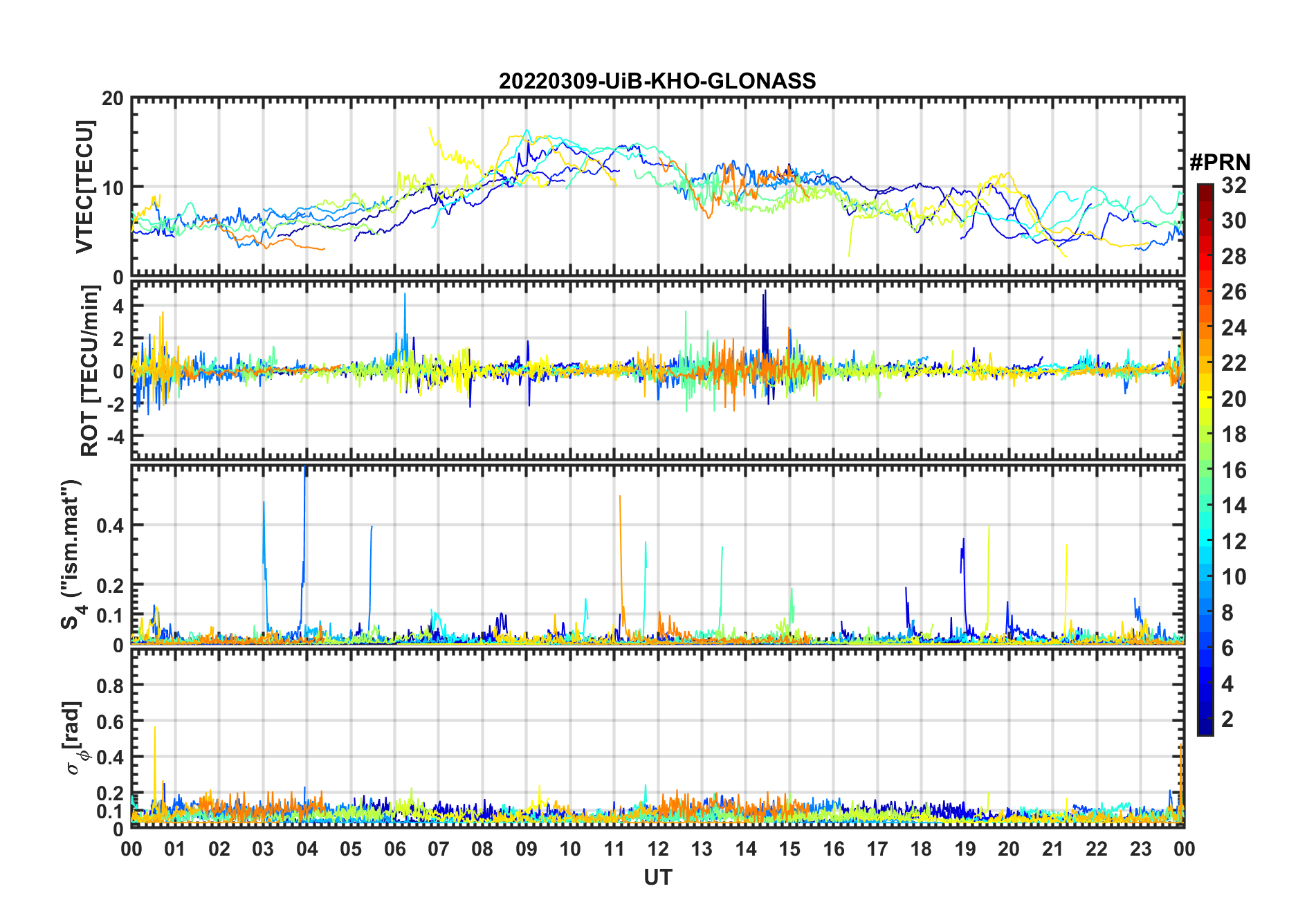
Task: Click UT axis hour label 09
Action: (527, 849)
